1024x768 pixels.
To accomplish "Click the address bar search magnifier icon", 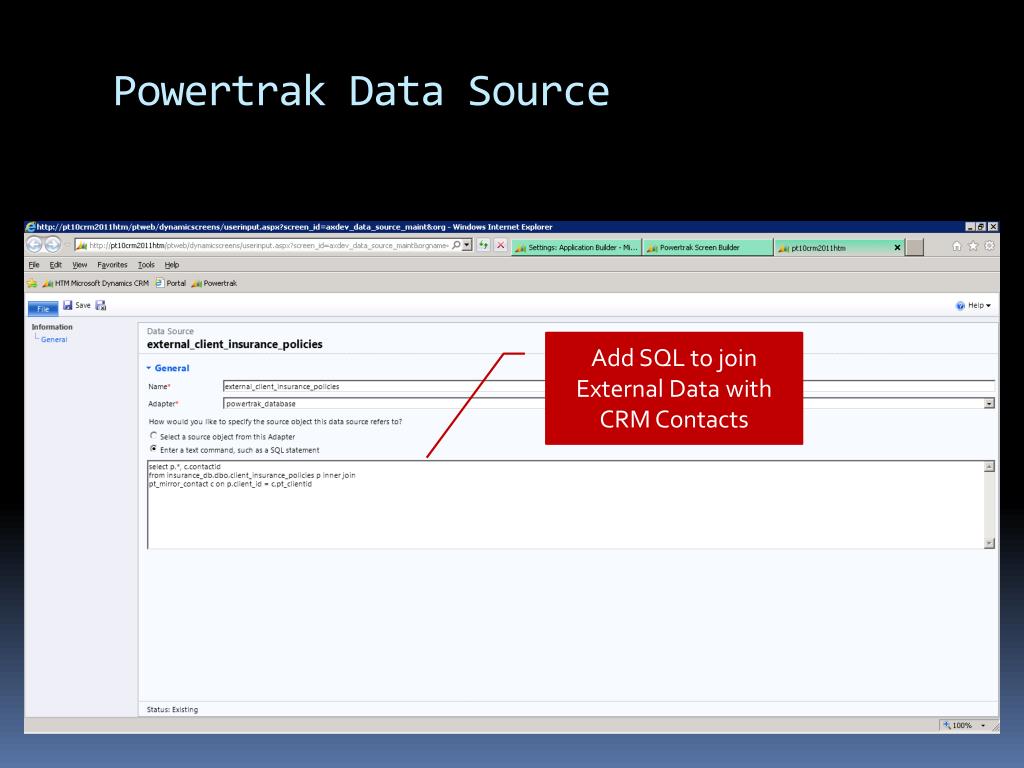I will point(456,246).
